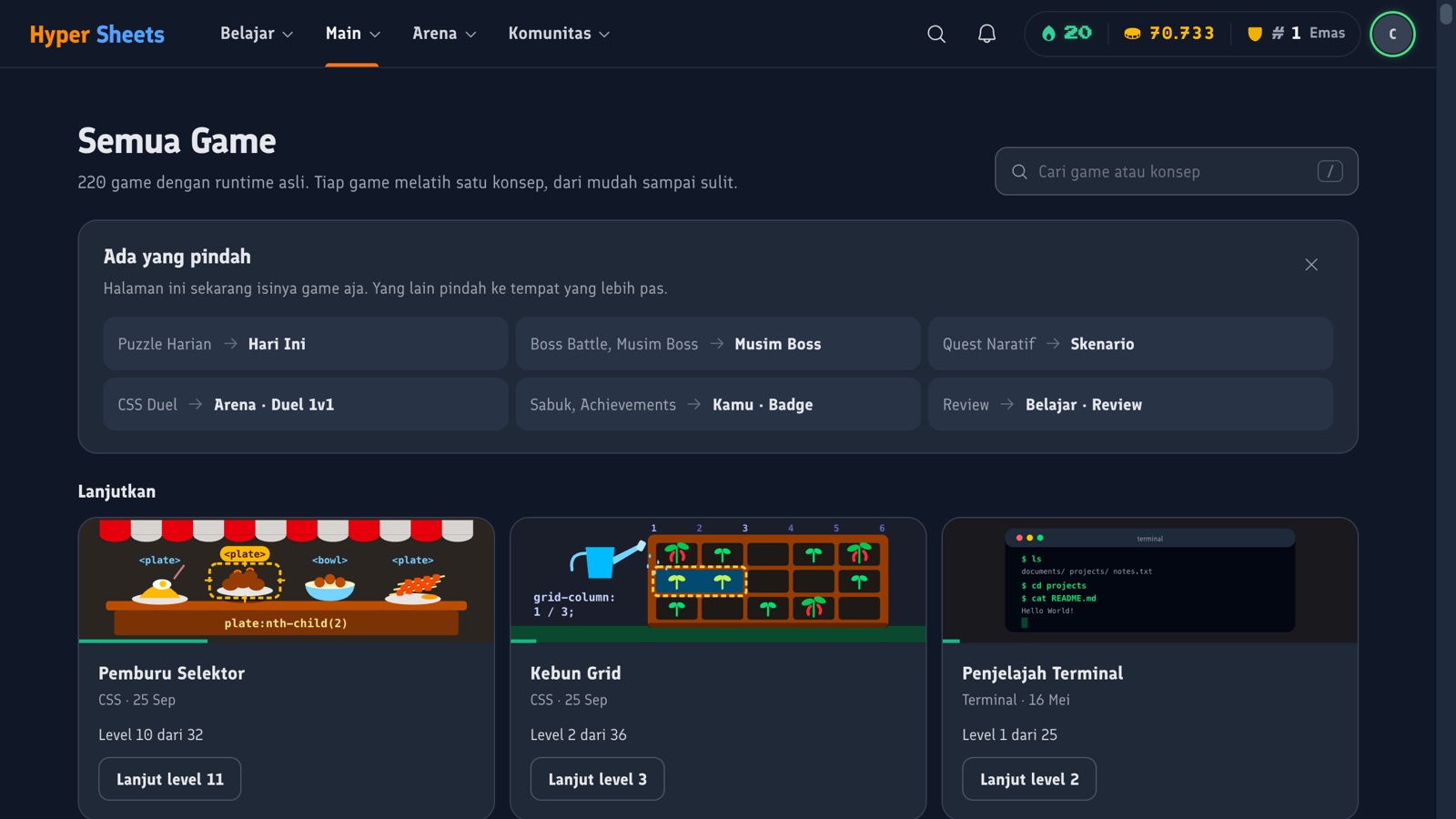Click Pemburu Selektor progress bar

point(287,642)
